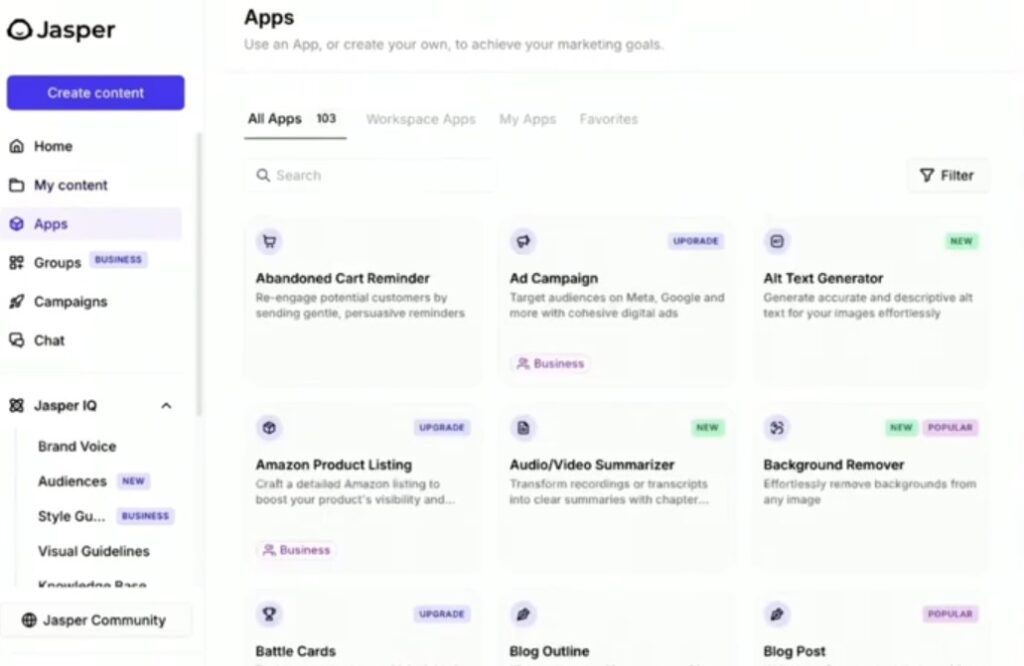Click the Alt Text Generator icon
This screenshot has width=1024, height=666.
pyautogui.click(x=777, y=242)
